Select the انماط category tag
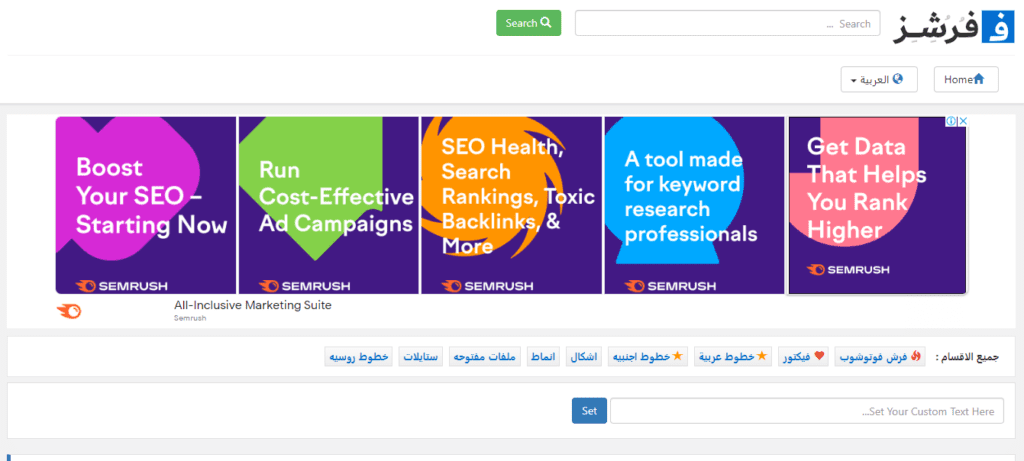1024x461 pixels. point(544,357)
